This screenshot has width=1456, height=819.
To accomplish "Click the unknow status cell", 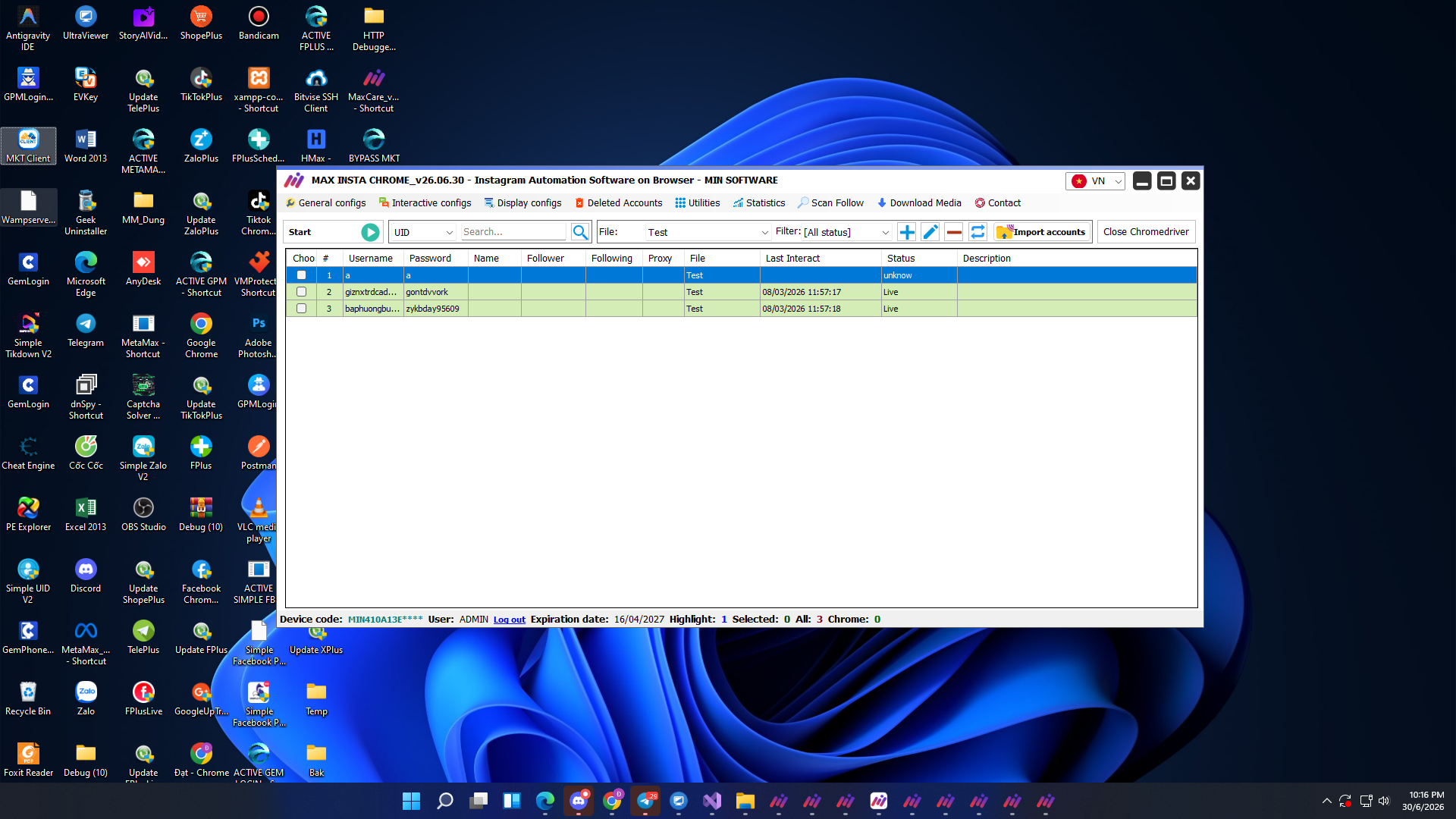I will coord(919,275).
